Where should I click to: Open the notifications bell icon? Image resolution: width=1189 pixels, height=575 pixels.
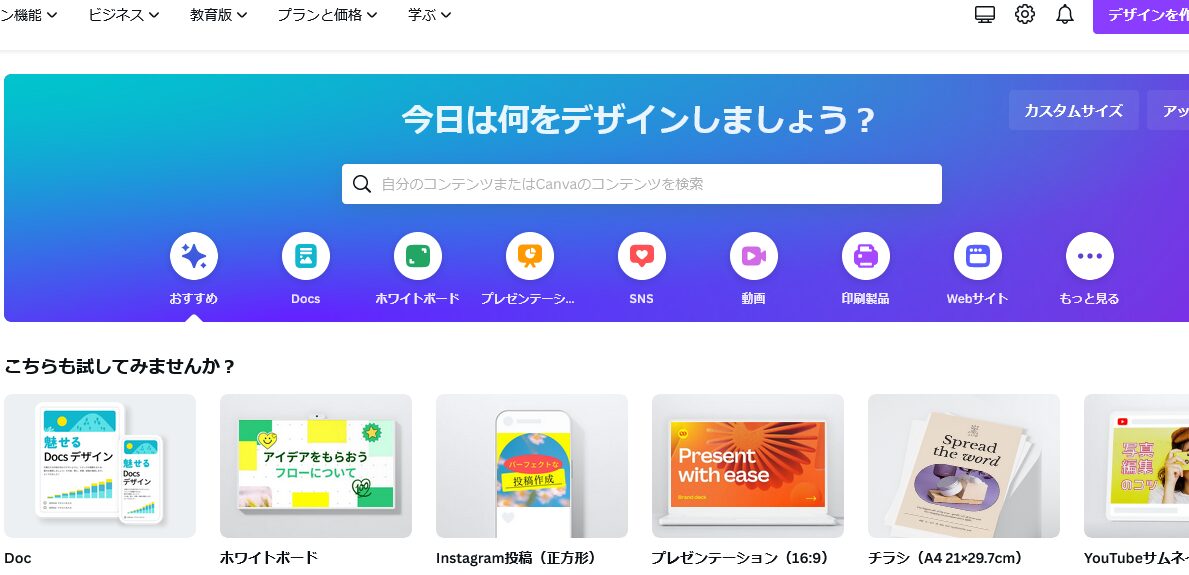click(1065, 14)
